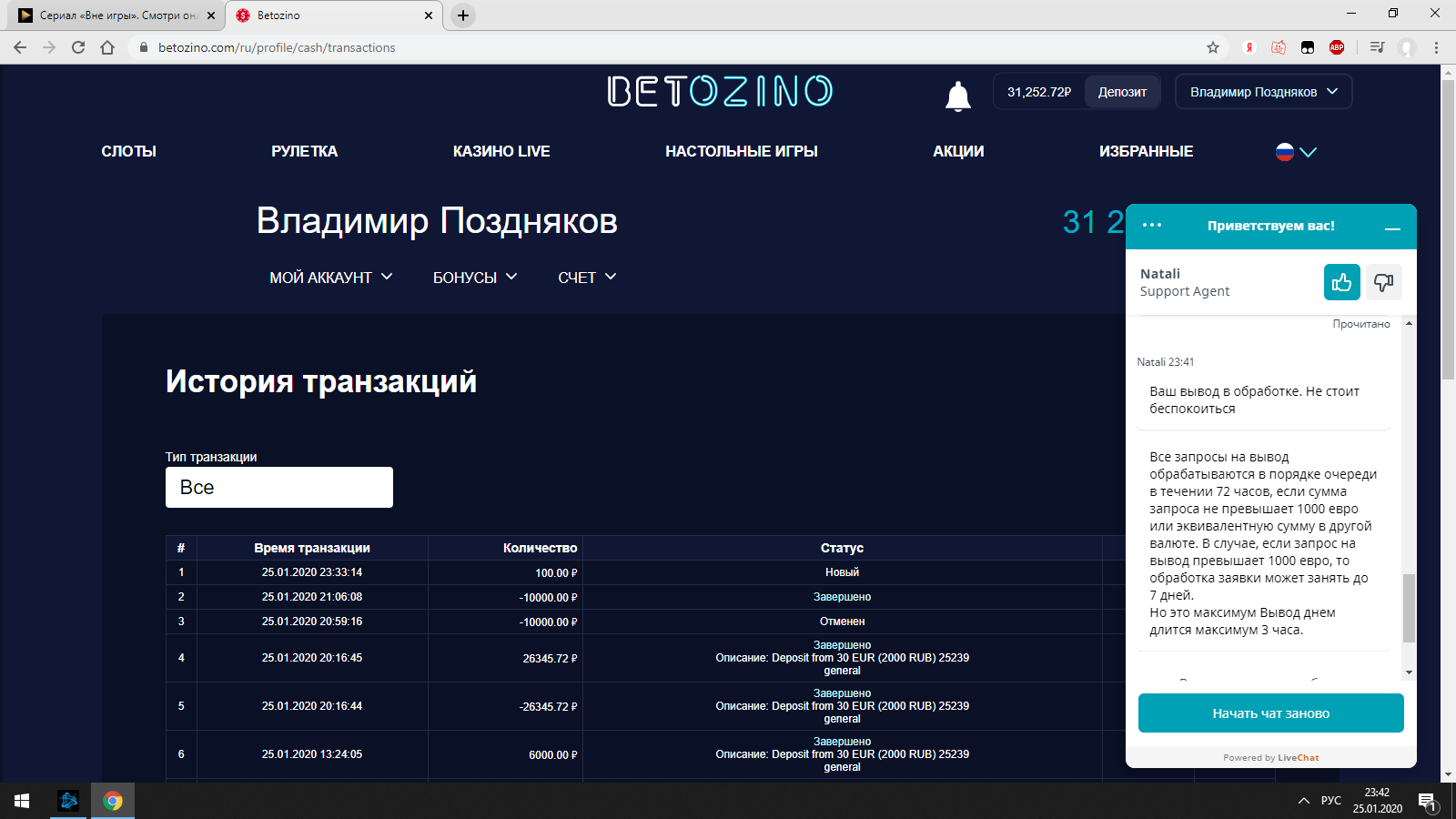Open the ИЗБРАННЫЕ section
The width and height of the screenshot is (1456, 819).
click(1146, 151)
